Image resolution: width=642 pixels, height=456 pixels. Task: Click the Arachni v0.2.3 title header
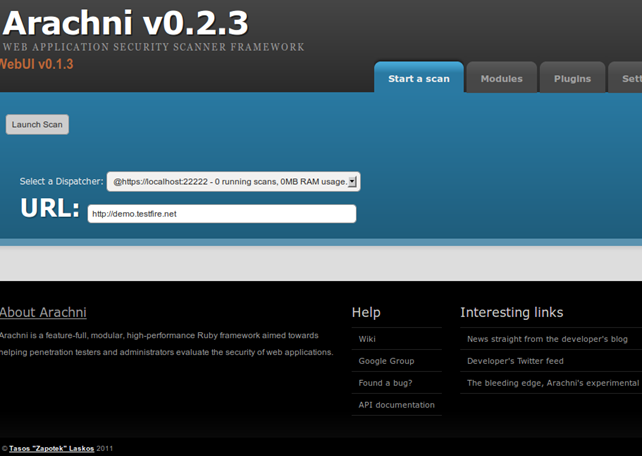point(125,22)
